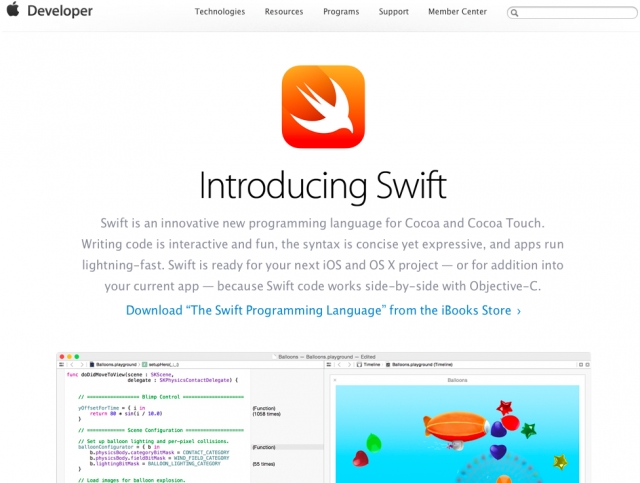Open the Resources menu
This screenshot has width=640, height=483.
[284, 11]
